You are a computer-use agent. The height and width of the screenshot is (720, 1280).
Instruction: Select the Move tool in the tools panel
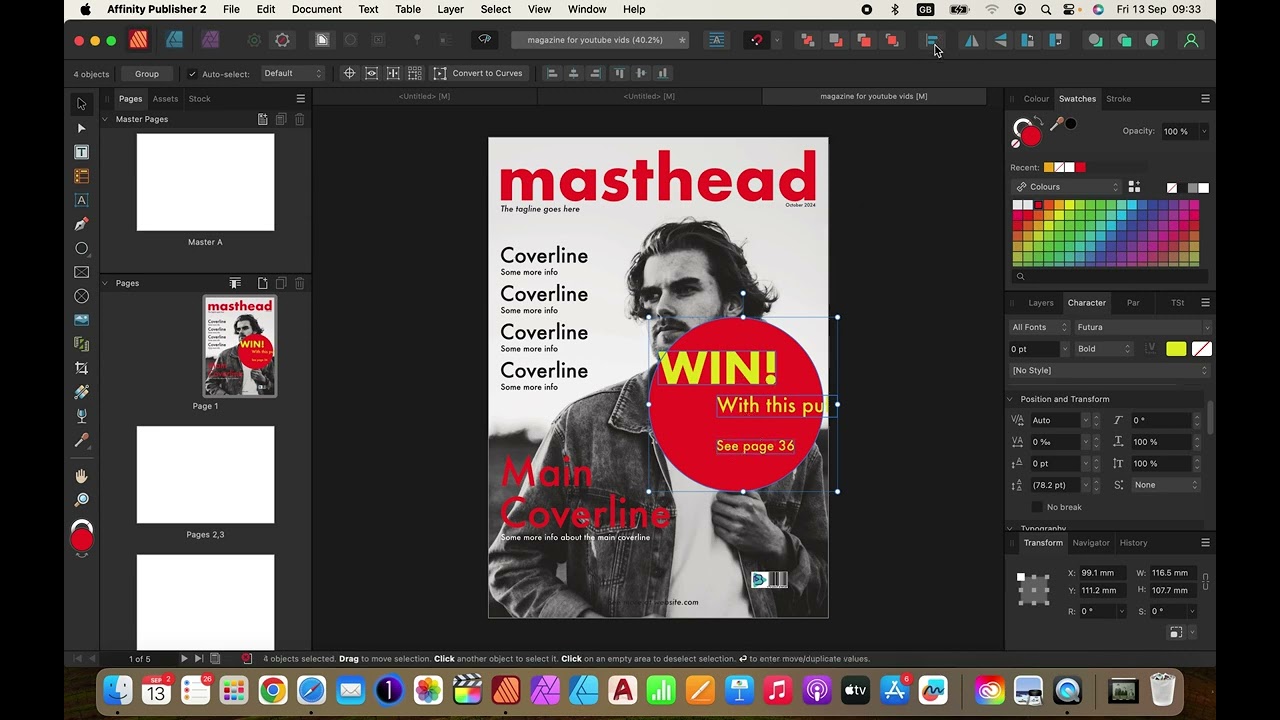(82, 104)
